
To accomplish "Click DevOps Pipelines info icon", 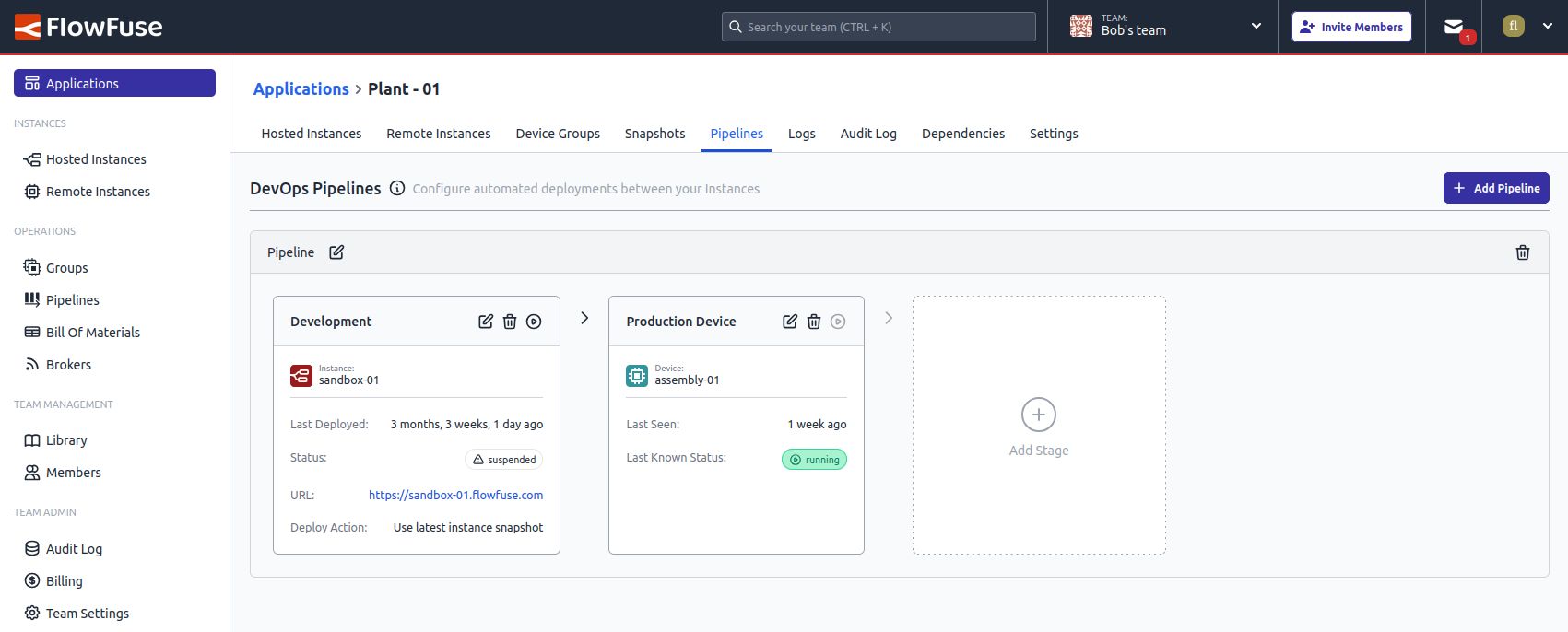I will pyautogui.click(x=397, y=188).
